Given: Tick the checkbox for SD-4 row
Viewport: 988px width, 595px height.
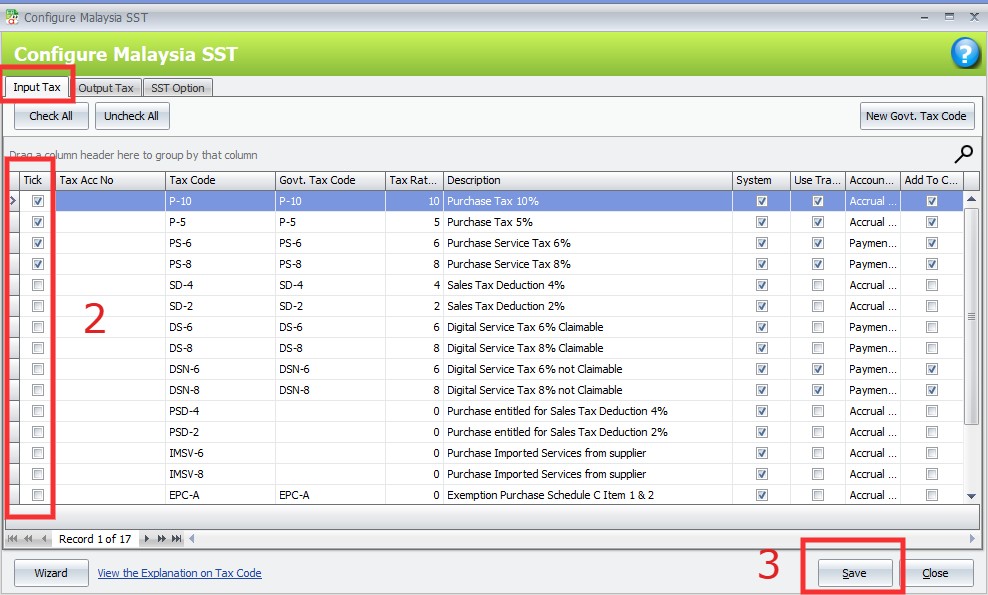Looking at the screenshot, I should (38, 285).
